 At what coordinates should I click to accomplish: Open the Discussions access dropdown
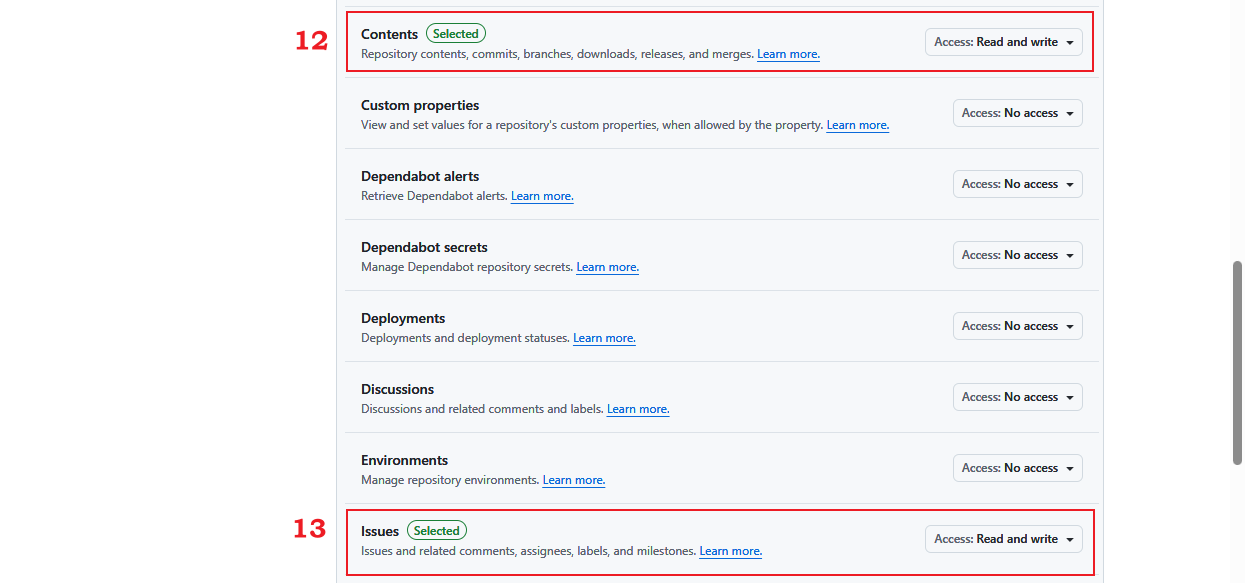click(x=1017, y=397)
